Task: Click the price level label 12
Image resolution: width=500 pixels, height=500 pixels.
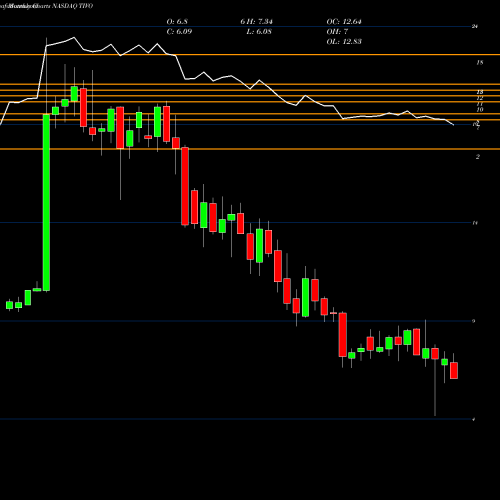Action: coord(480,98)
